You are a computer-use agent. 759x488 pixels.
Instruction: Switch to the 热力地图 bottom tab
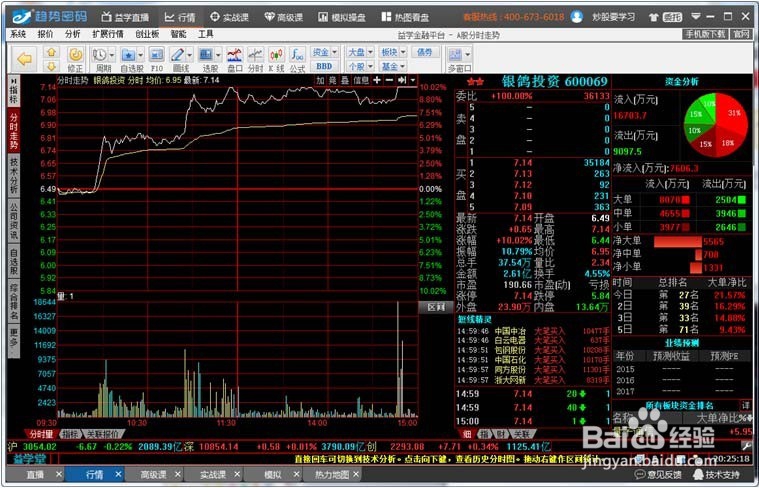tap(332, 474)
